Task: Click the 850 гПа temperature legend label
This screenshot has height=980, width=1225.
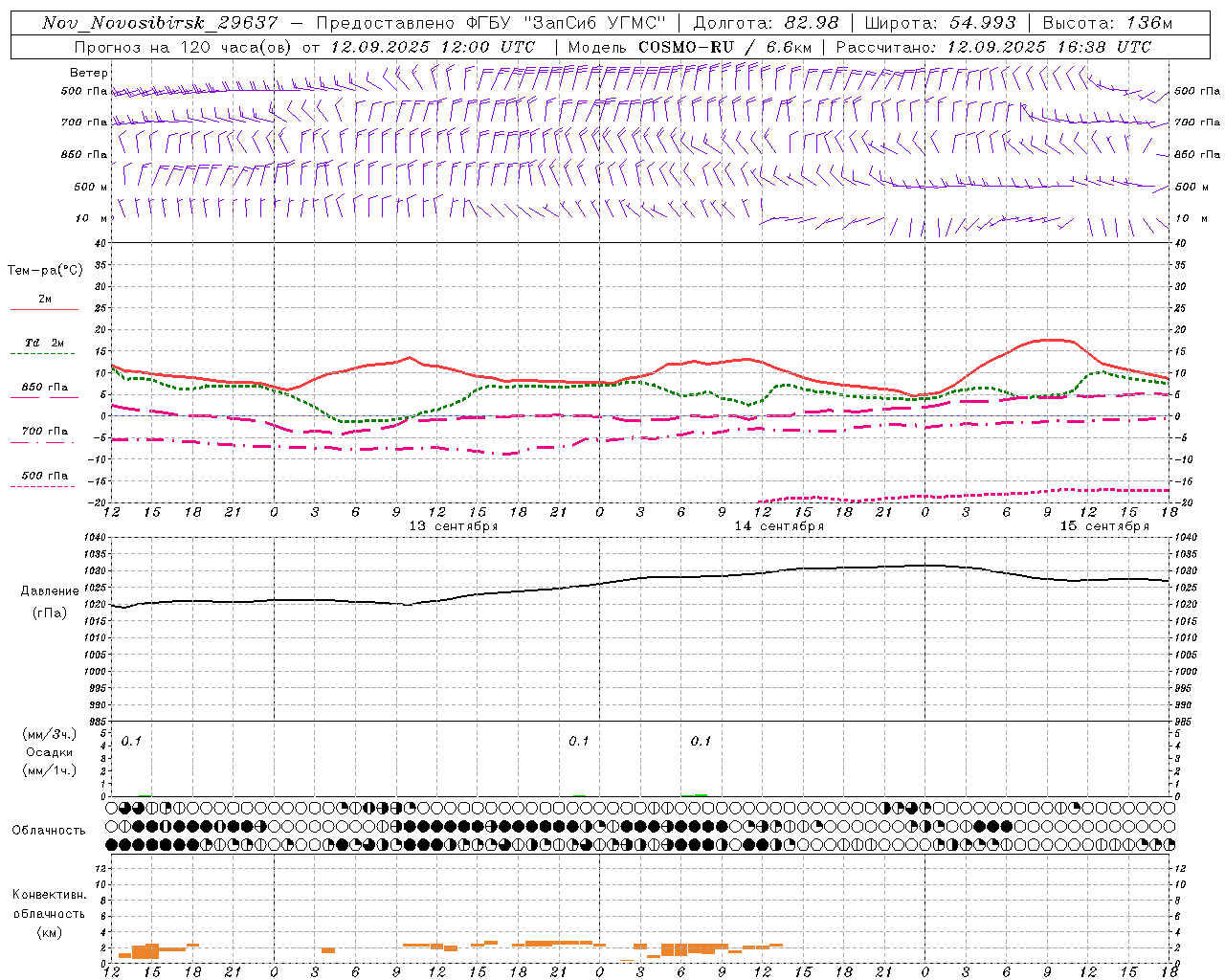Action: [45, 388]
